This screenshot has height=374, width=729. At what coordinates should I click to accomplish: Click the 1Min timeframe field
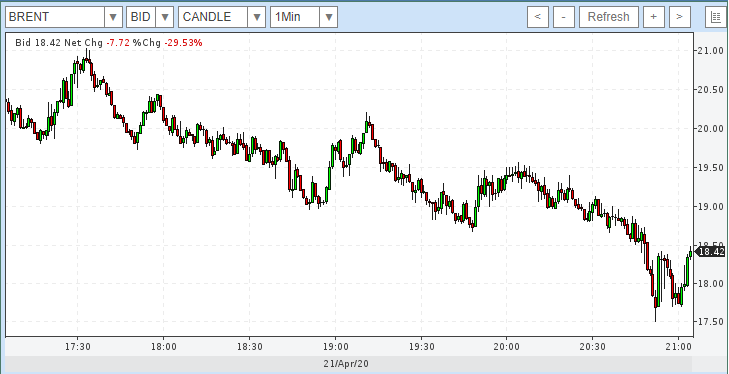coord(295,17)
